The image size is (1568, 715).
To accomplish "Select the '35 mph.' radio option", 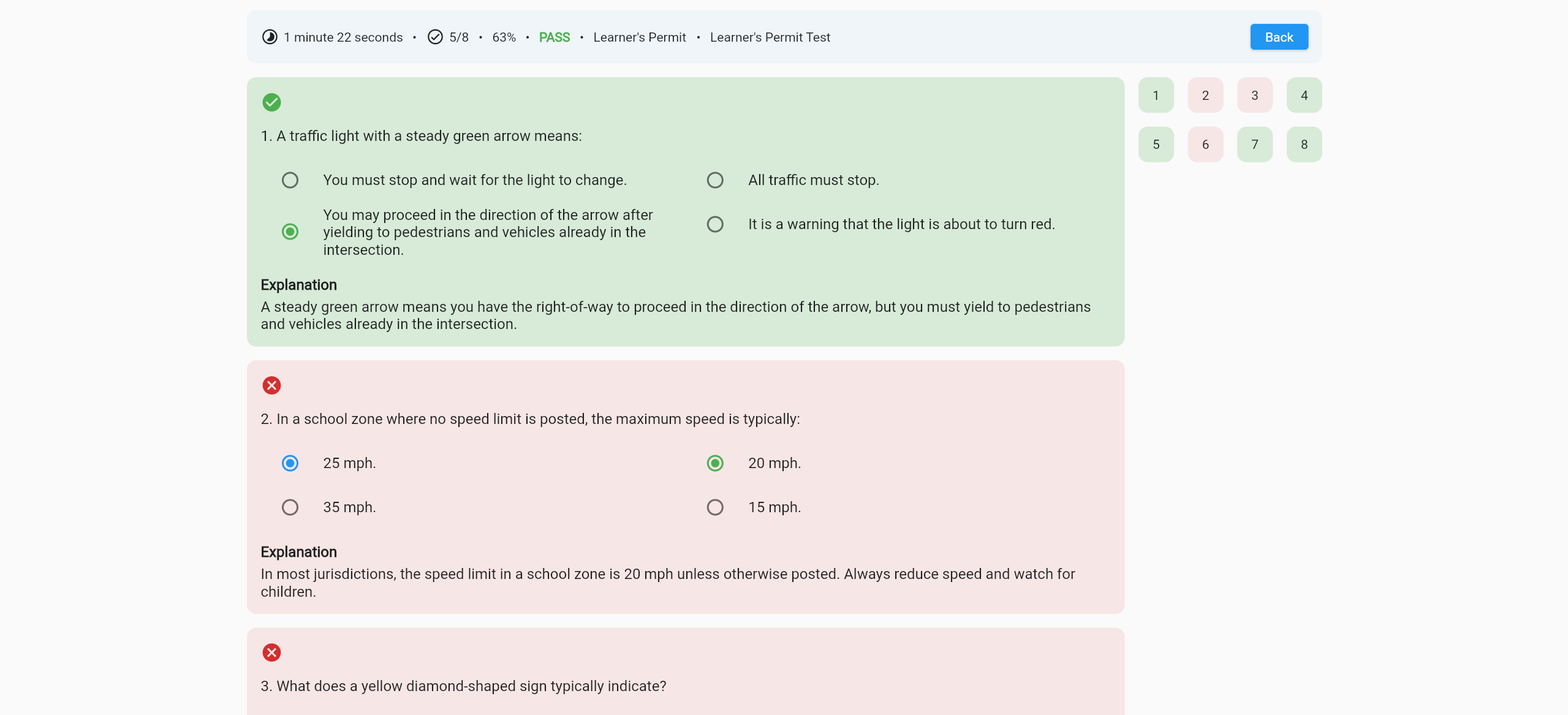I will 290,507.
